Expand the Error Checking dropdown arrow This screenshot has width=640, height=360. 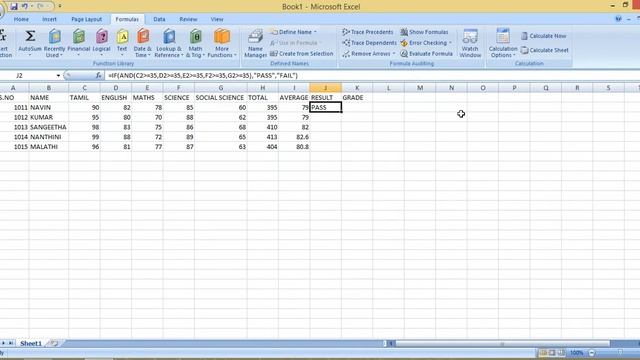click(x=450, y=42)
